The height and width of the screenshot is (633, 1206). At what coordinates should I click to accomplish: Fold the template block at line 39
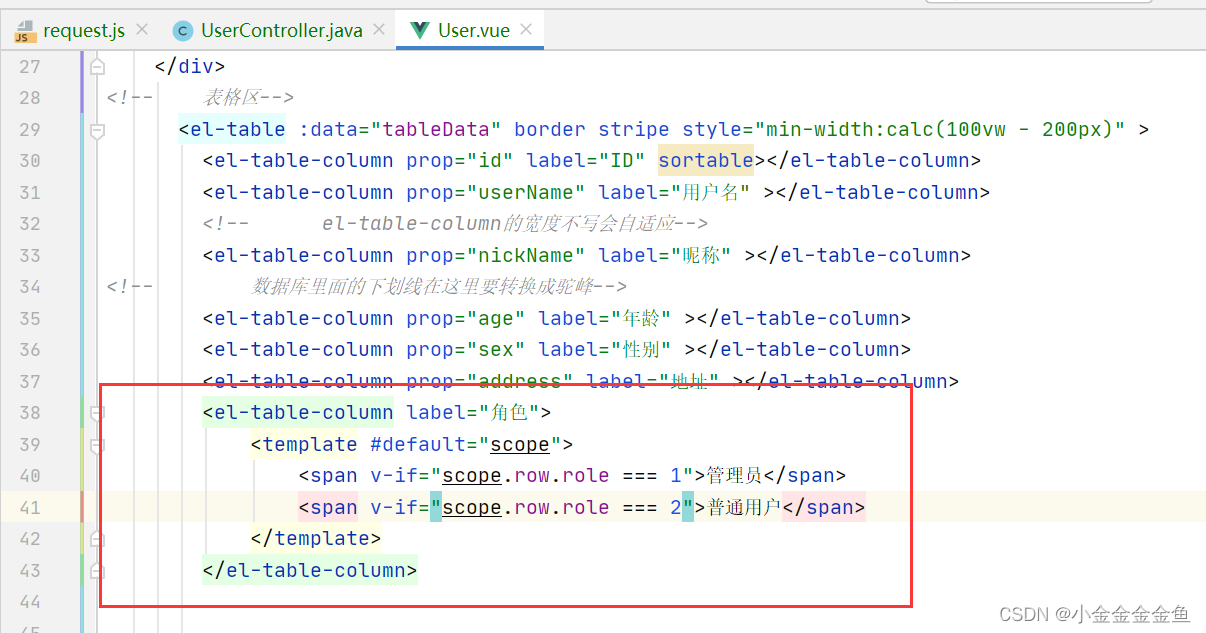(97, 445)
